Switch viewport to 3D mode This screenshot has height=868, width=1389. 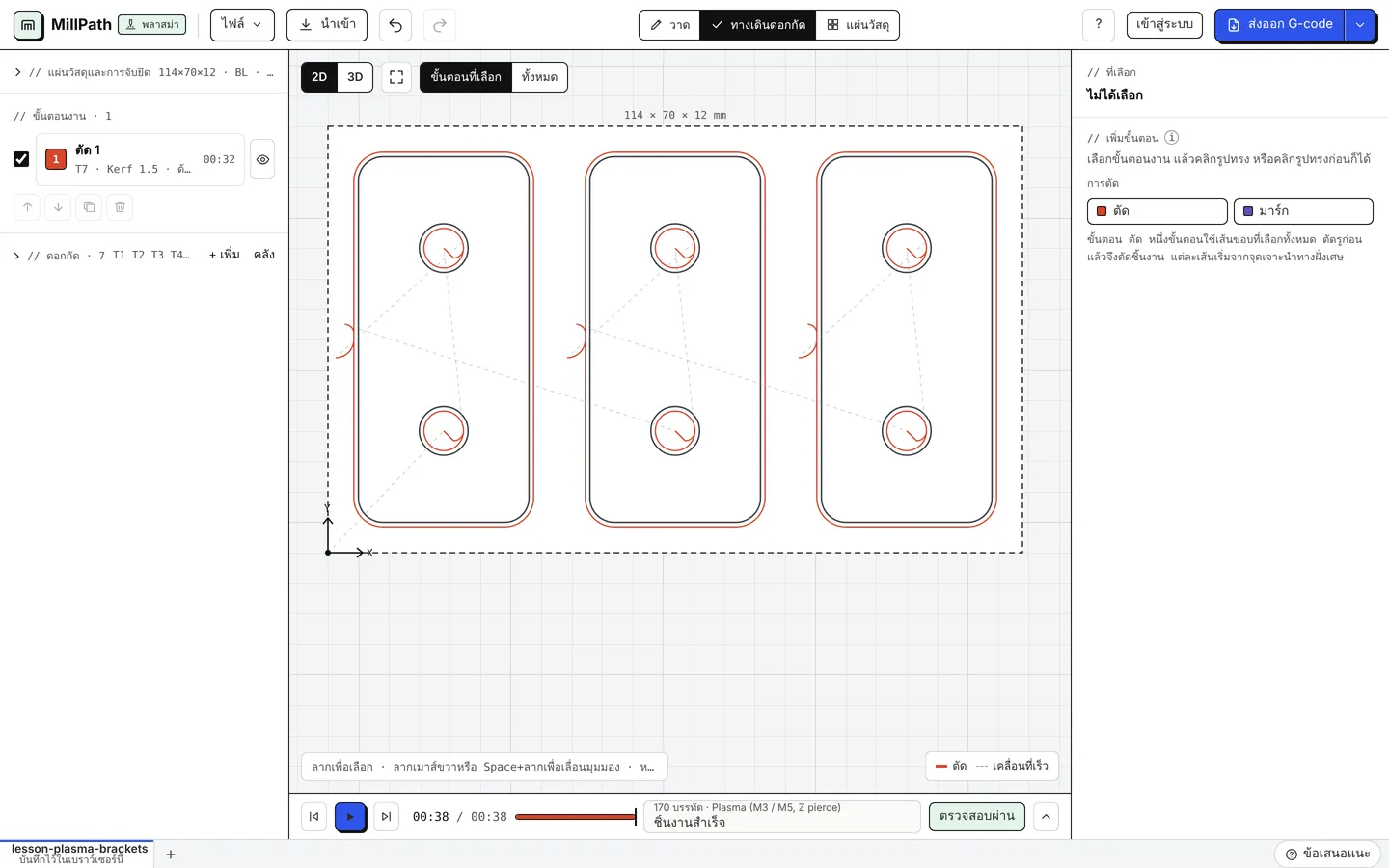click(x=355, y=77)
